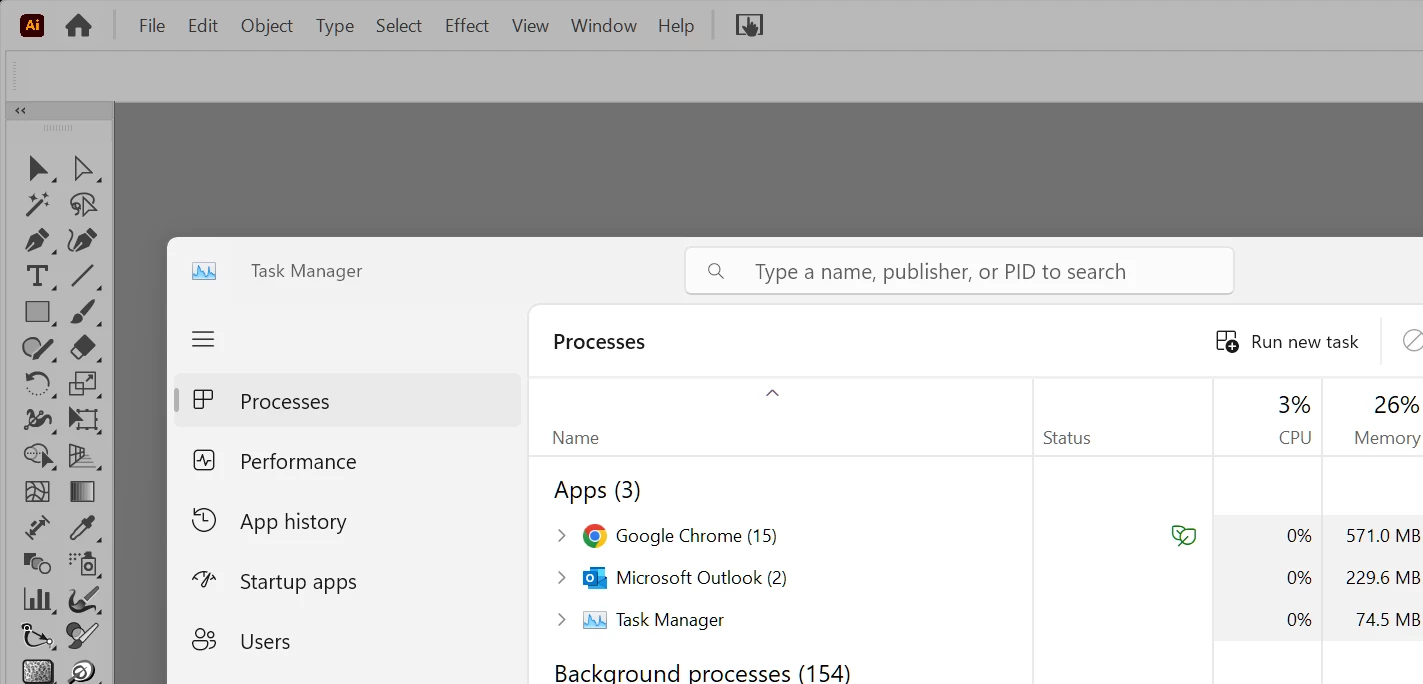This screenshot has height=684, width=1423.
Task: Click the 571.0 MB memory value
Action: (x=1383, y=536)
